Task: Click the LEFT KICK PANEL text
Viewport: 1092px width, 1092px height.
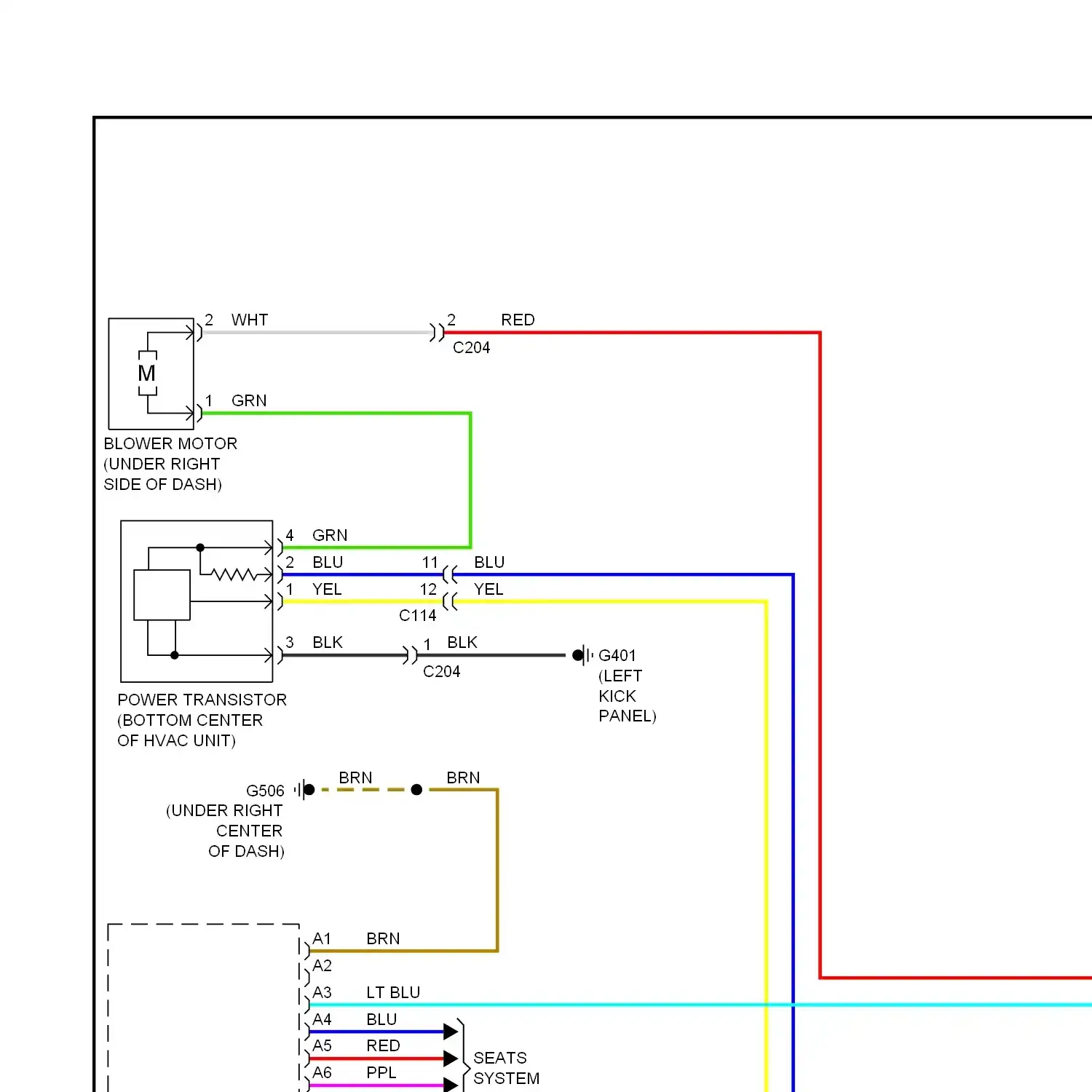Action: pos(627,696)
